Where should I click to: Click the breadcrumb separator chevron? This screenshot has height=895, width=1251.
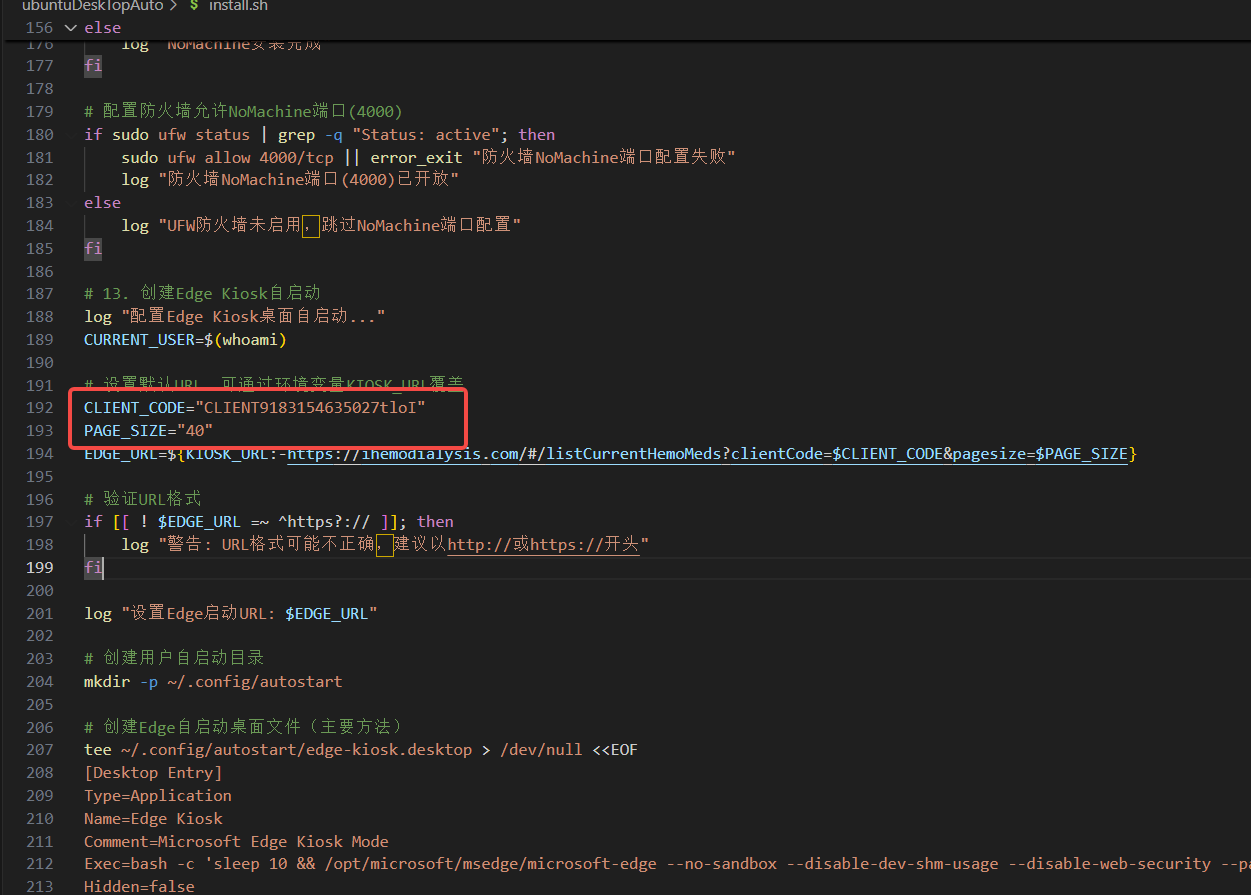click(x=171, y=6)
